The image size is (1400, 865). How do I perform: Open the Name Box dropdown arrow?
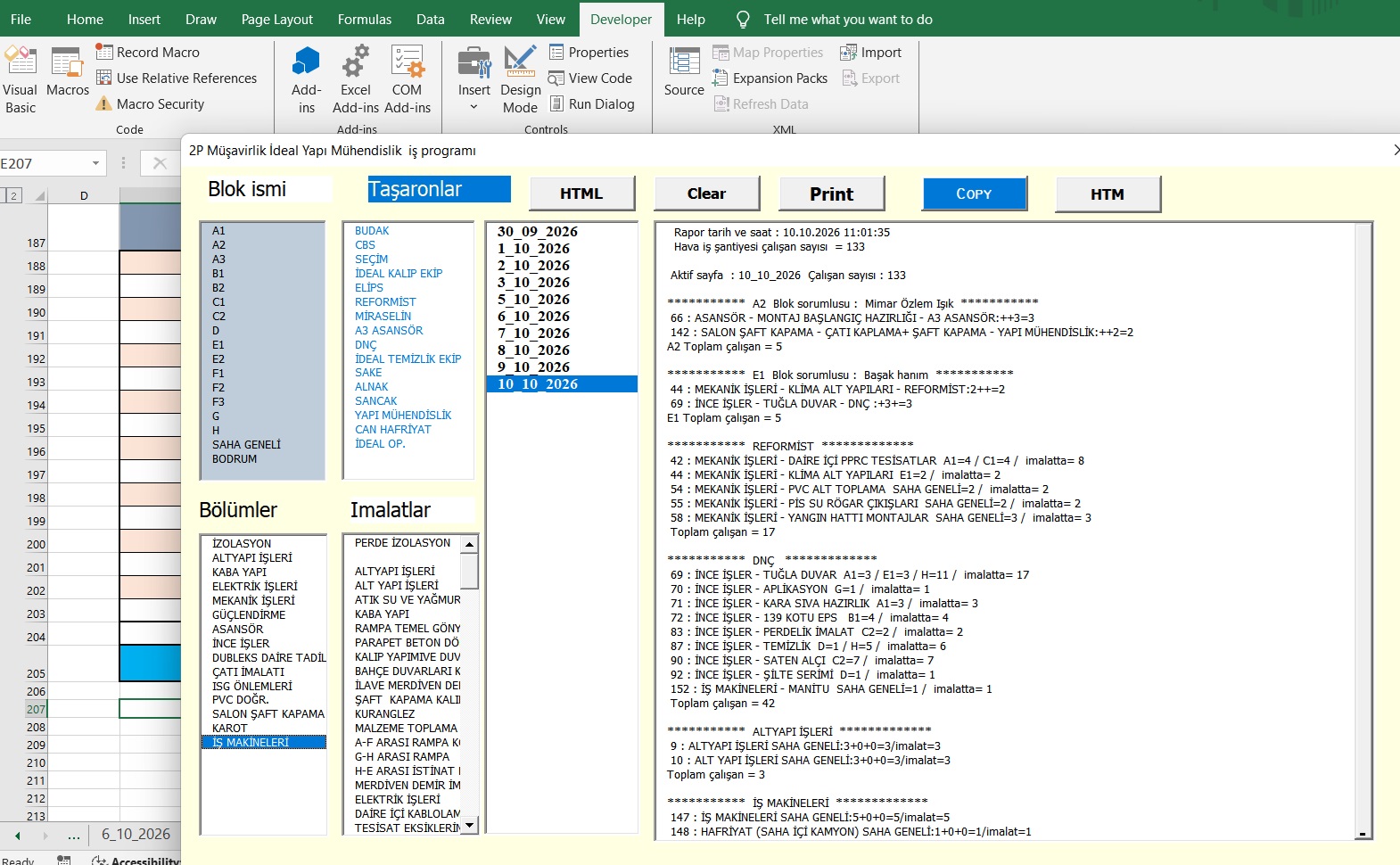(95, 163)
